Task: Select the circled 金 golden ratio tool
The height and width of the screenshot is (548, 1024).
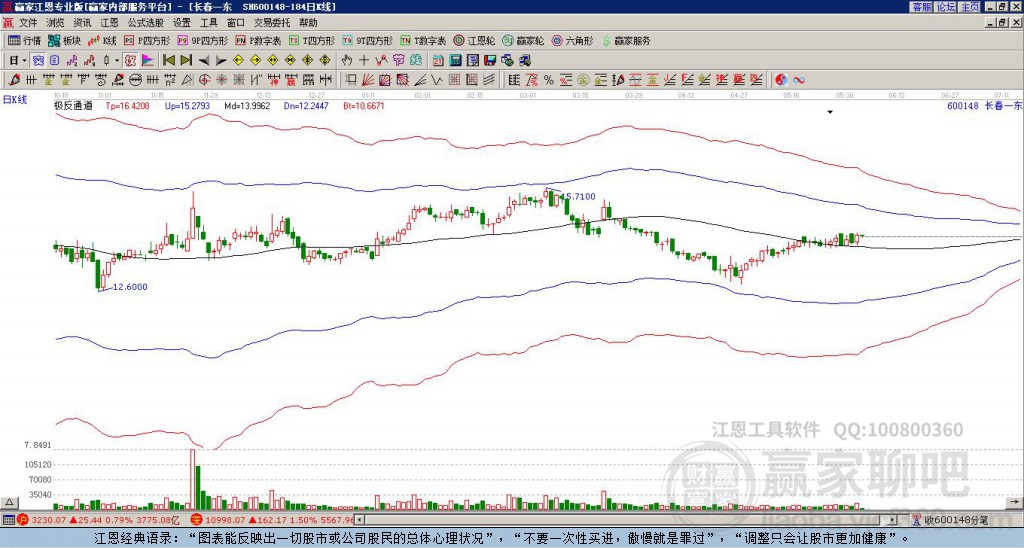Action: [x=583, y=80]
